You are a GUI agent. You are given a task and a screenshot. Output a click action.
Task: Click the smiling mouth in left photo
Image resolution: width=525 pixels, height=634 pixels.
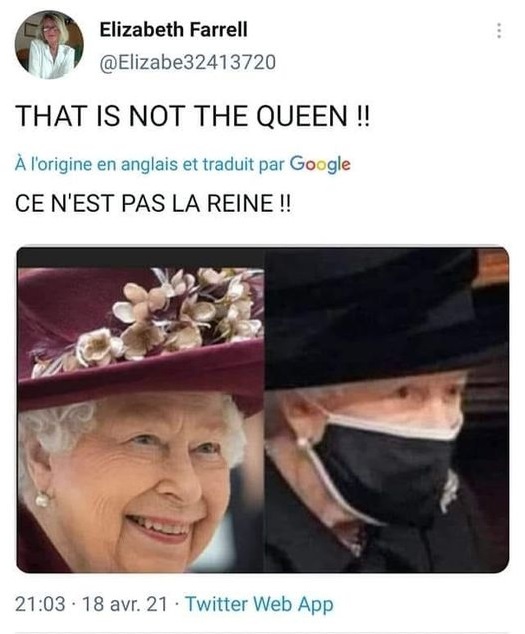(160, 527)
